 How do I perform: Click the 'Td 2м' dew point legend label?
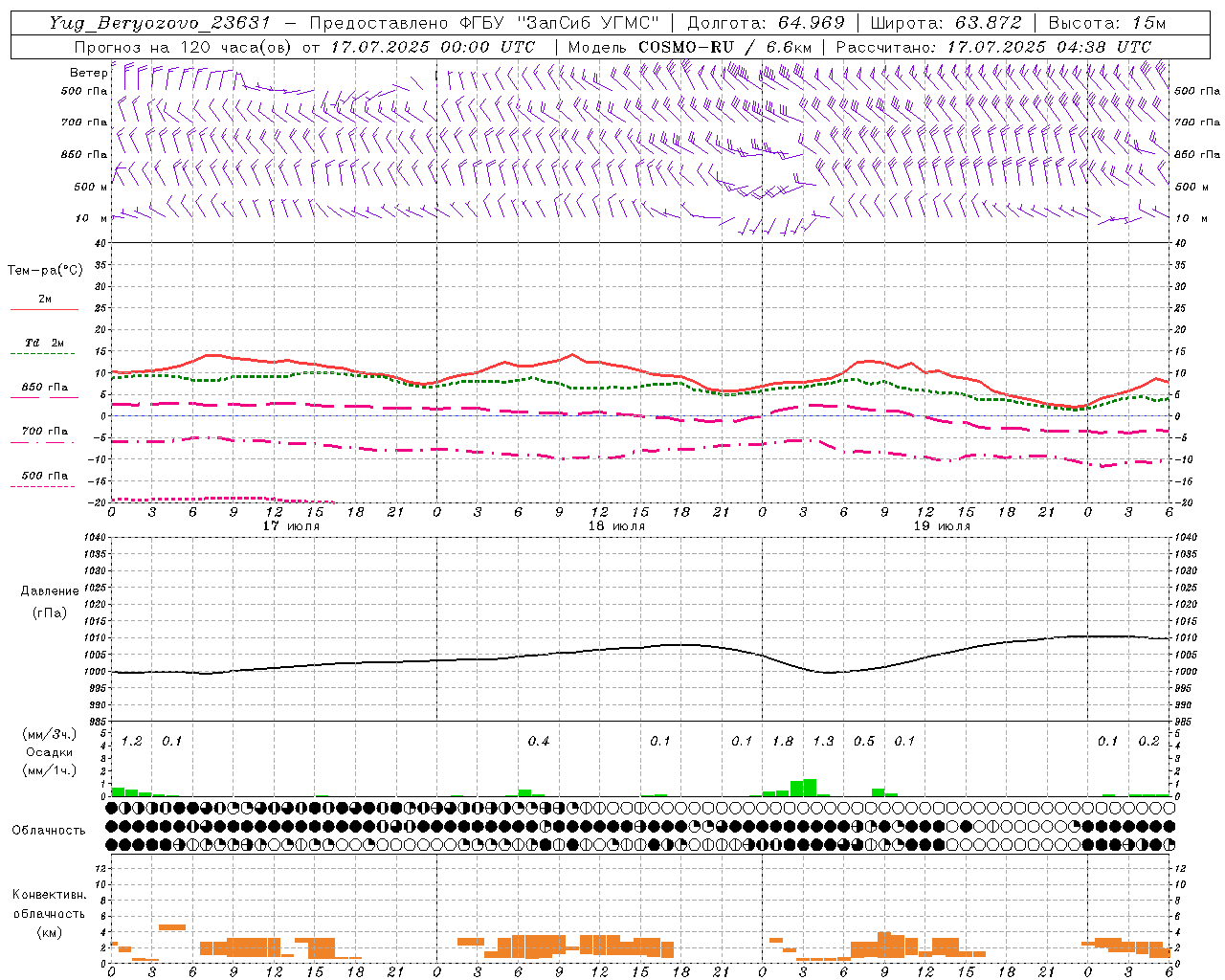coord(44,343)
